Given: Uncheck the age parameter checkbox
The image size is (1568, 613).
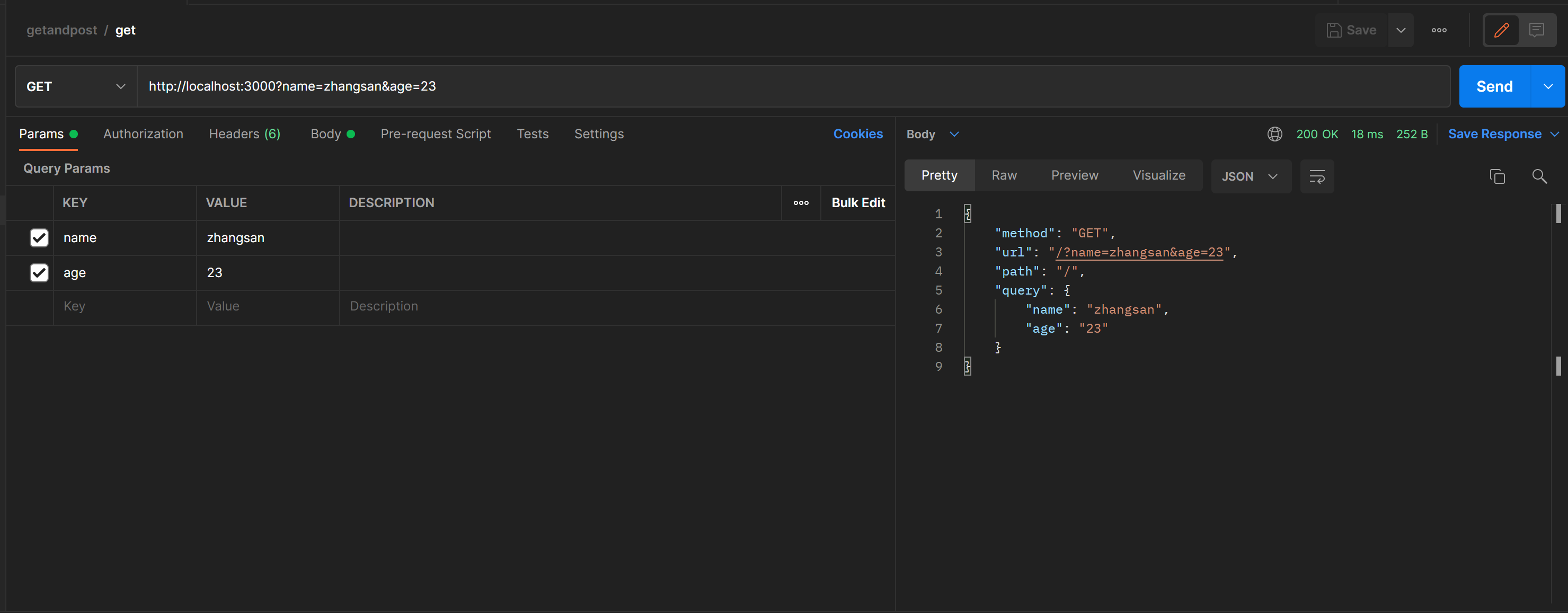Looking at the screenshot, I should (39, 272).
